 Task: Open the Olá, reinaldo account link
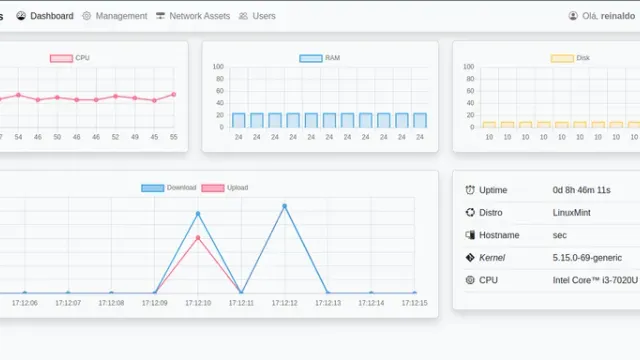tap(602, 16)
